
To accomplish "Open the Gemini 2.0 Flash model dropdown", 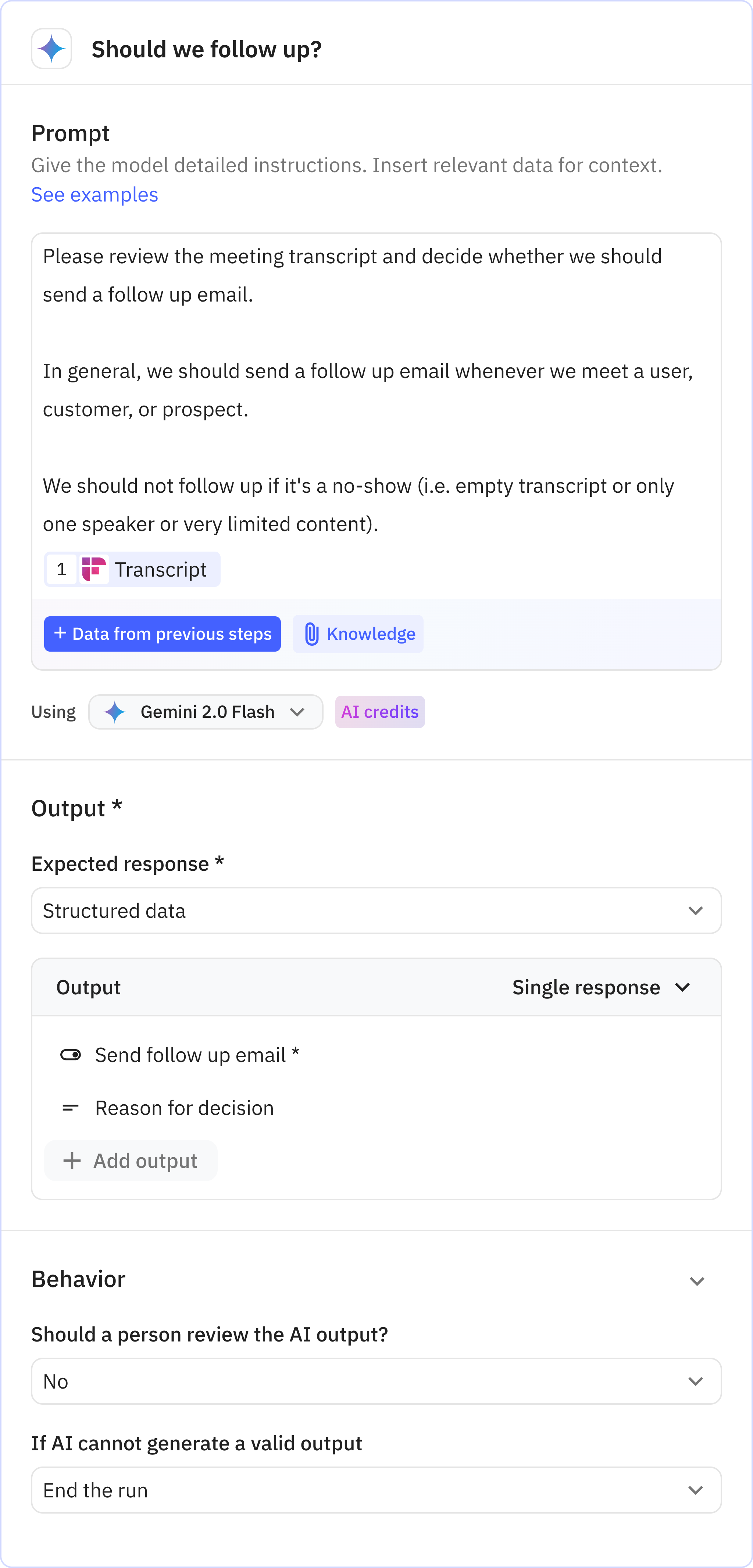I will 206,712.
